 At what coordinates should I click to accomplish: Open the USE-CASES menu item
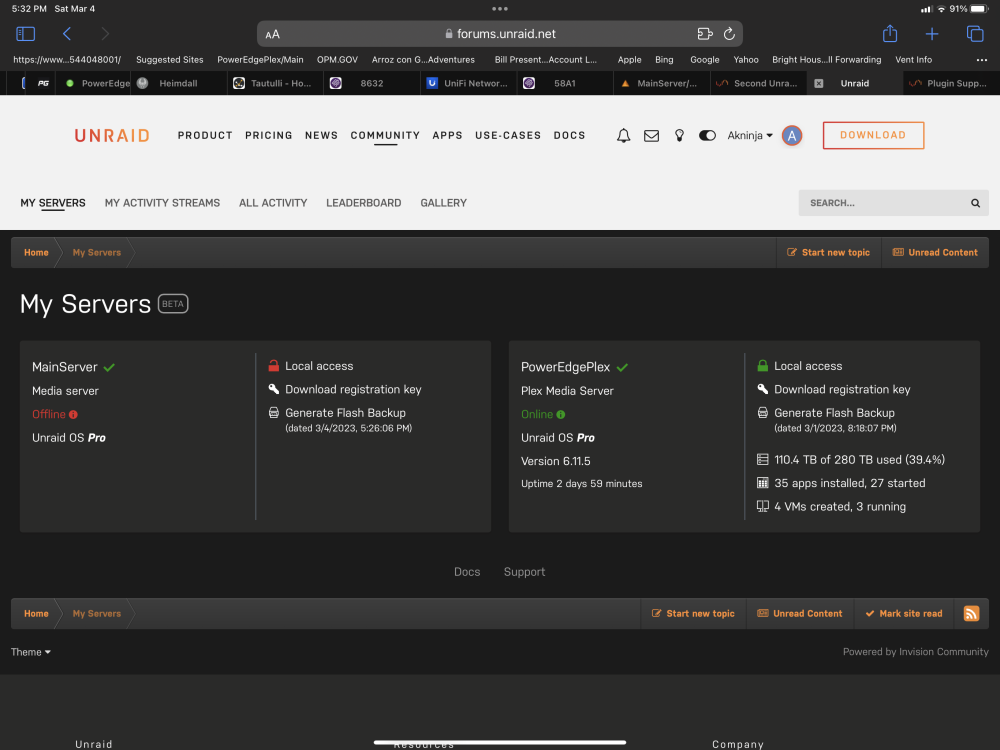508,135
